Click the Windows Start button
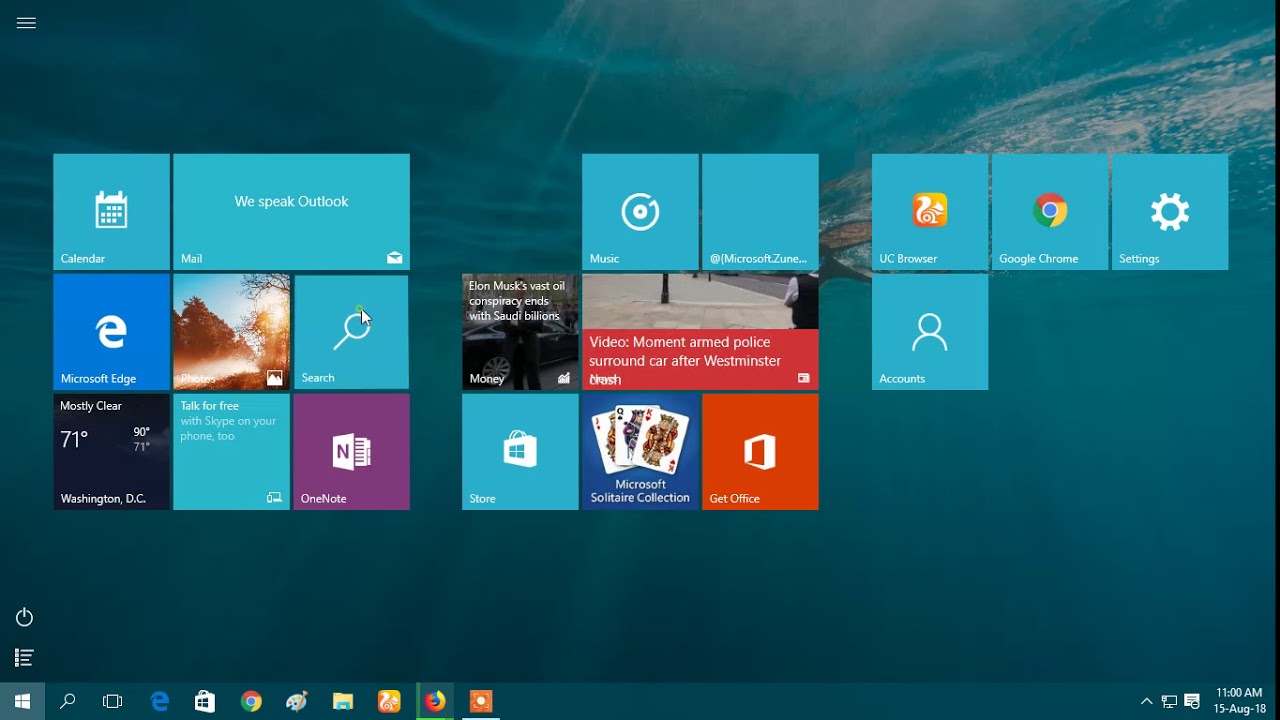Viewport: 1280px width, 720px height. point(22,702)
